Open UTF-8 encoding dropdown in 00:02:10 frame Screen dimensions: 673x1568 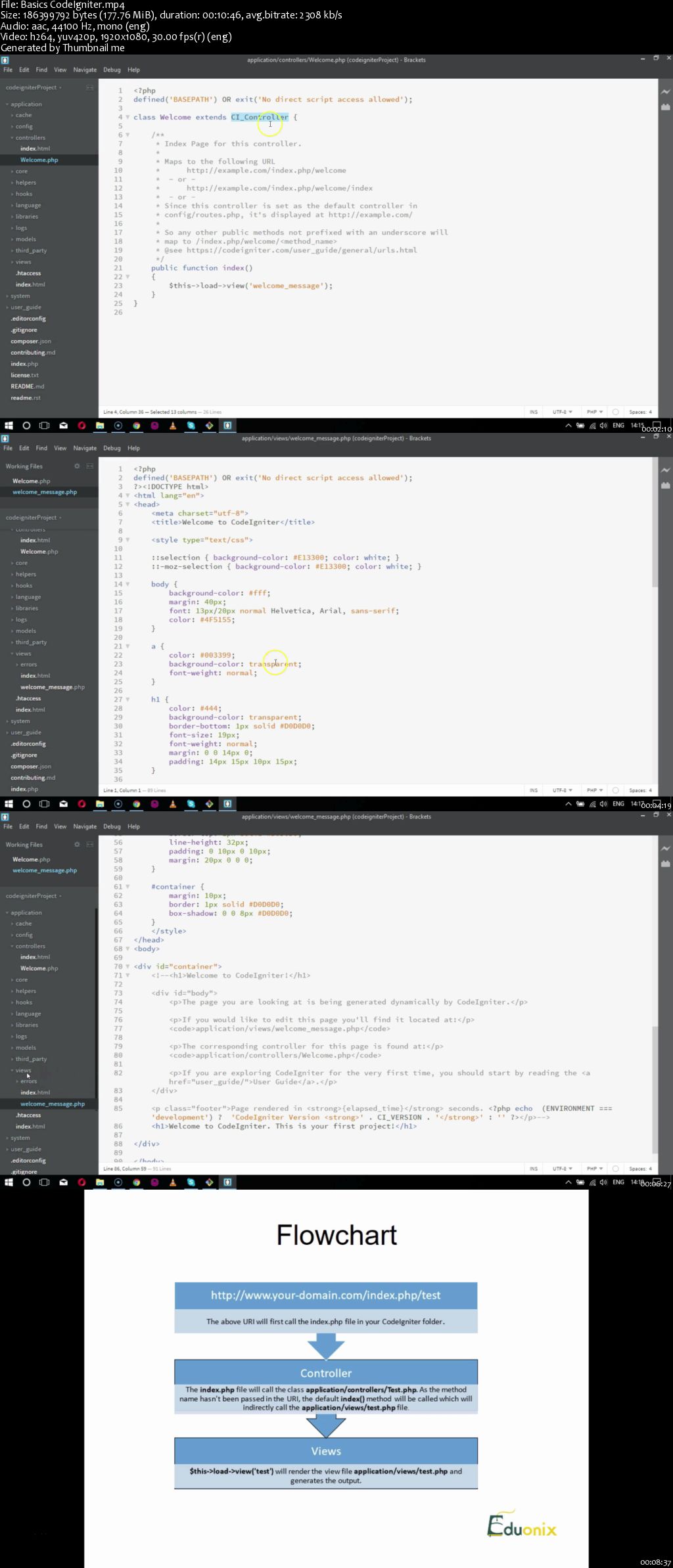(x=562, y=412)
